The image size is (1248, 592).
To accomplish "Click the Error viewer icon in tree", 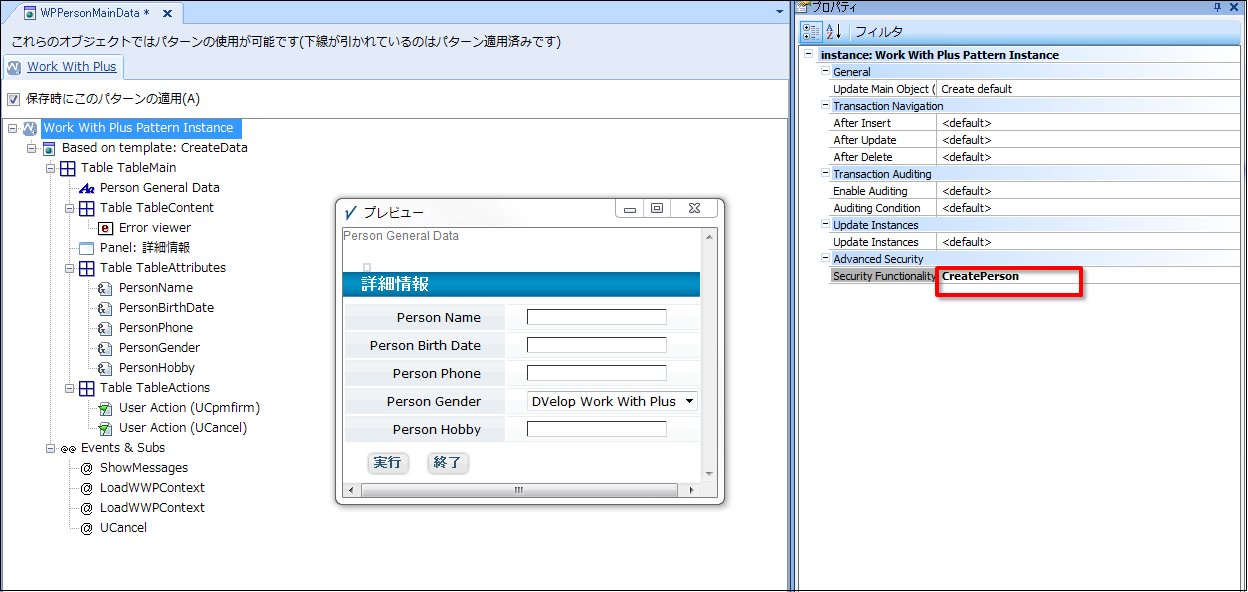I will click(106, 228).
